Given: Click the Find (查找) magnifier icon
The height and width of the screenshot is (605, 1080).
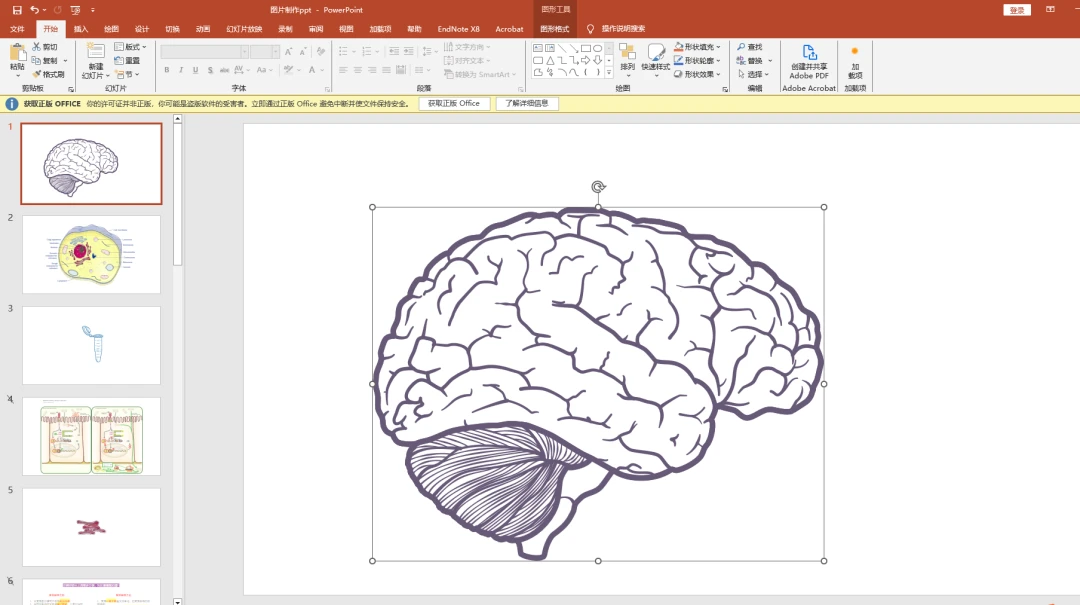Looking at the screenshot, I should [x=741, y=47].
